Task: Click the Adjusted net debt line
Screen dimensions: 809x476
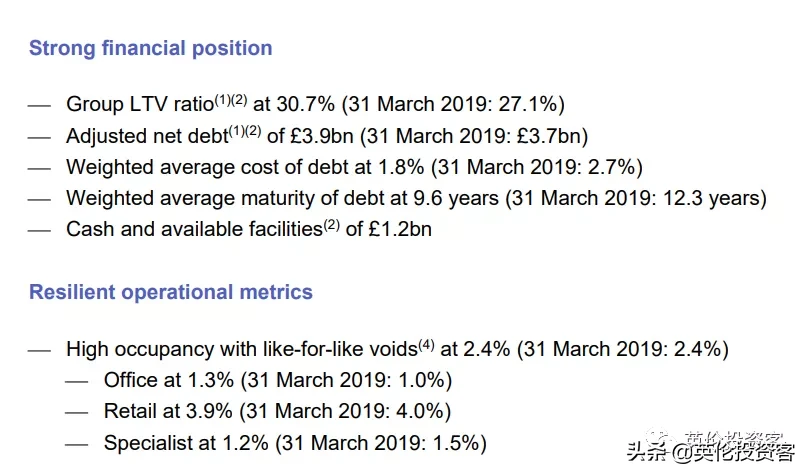Action: 326,135
